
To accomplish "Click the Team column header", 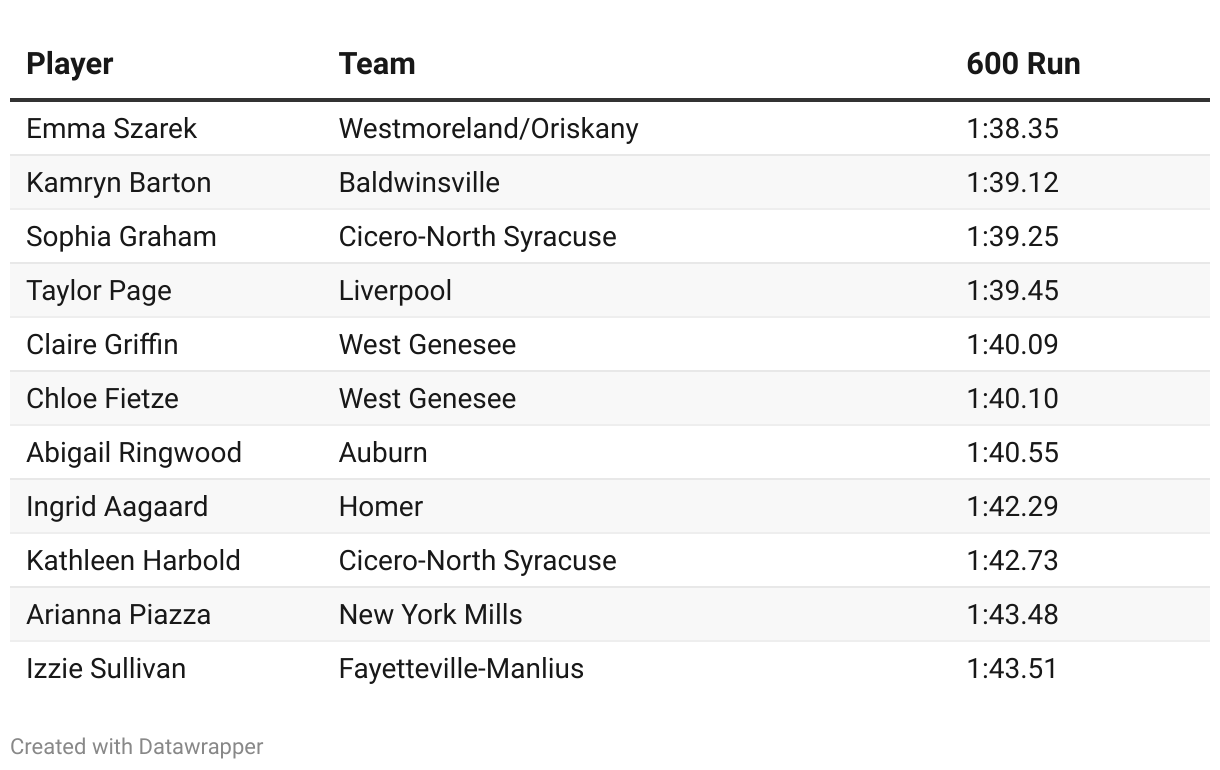I will point(377,64).
